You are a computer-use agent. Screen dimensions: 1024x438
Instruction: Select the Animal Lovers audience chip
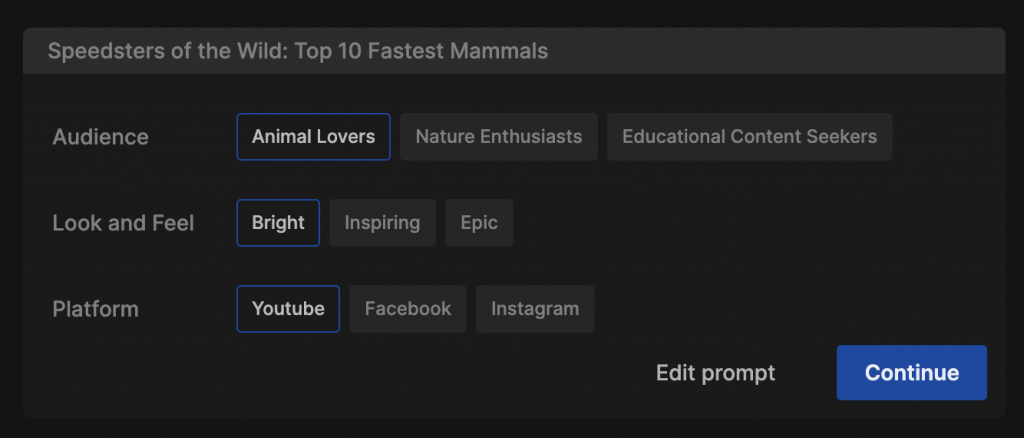(313, 137)
